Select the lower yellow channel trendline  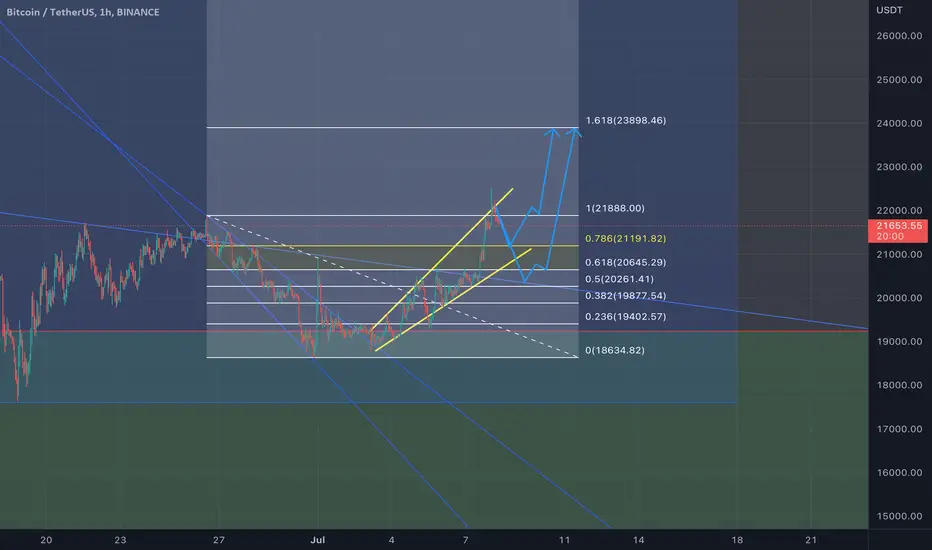[x=453, y=300]
